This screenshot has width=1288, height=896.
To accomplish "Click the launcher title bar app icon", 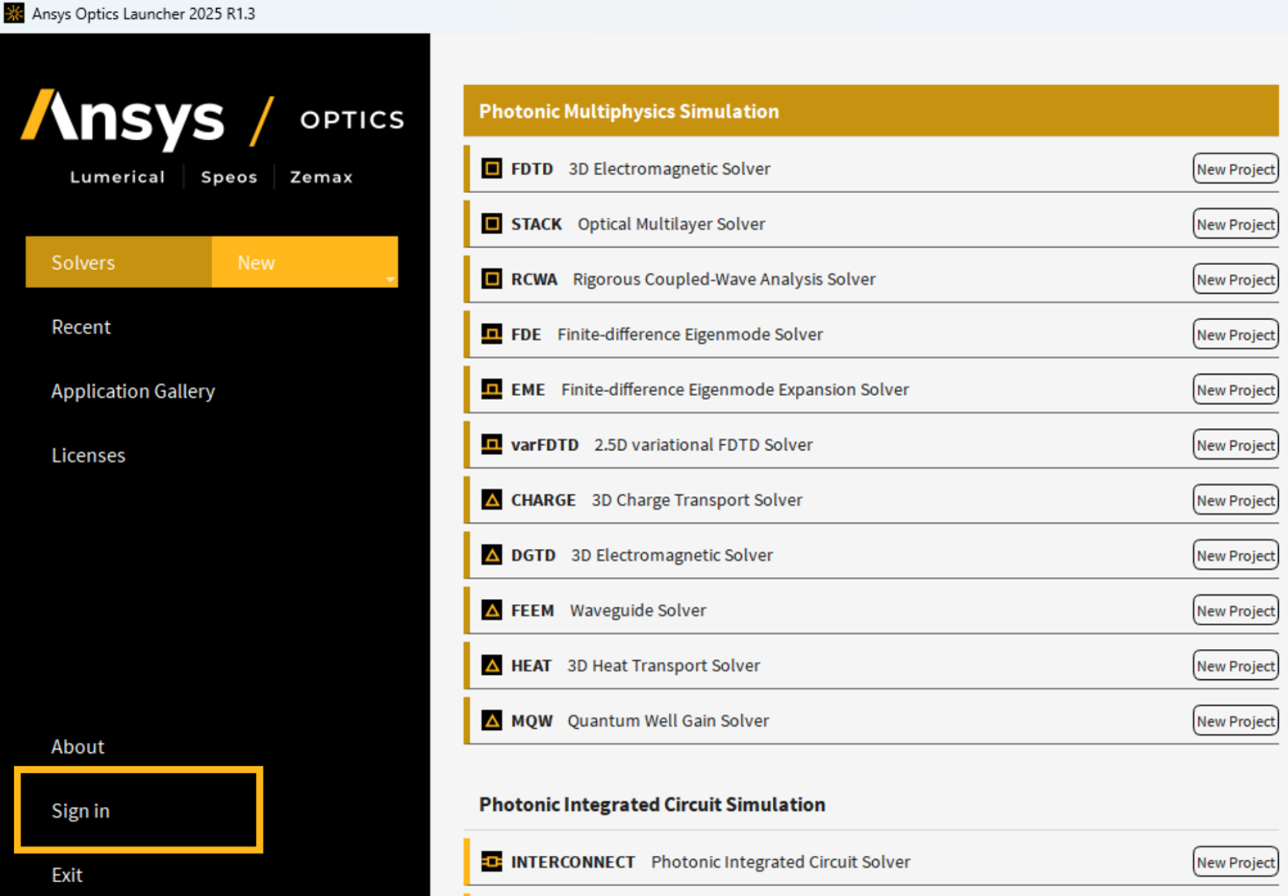I will point(14,14).
